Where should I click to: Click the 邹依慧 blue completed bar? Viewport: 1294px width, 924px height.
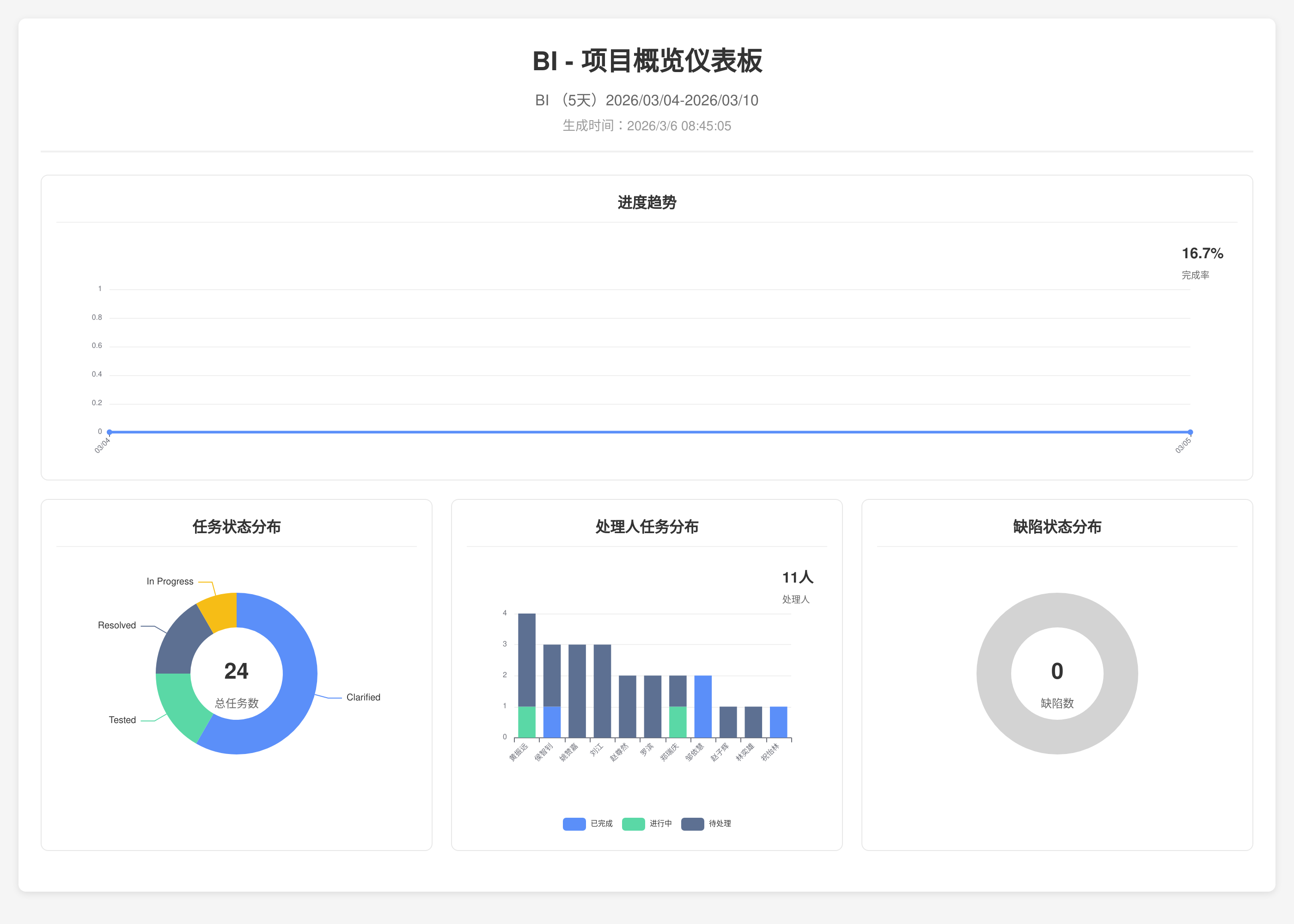tap(703, 707)
